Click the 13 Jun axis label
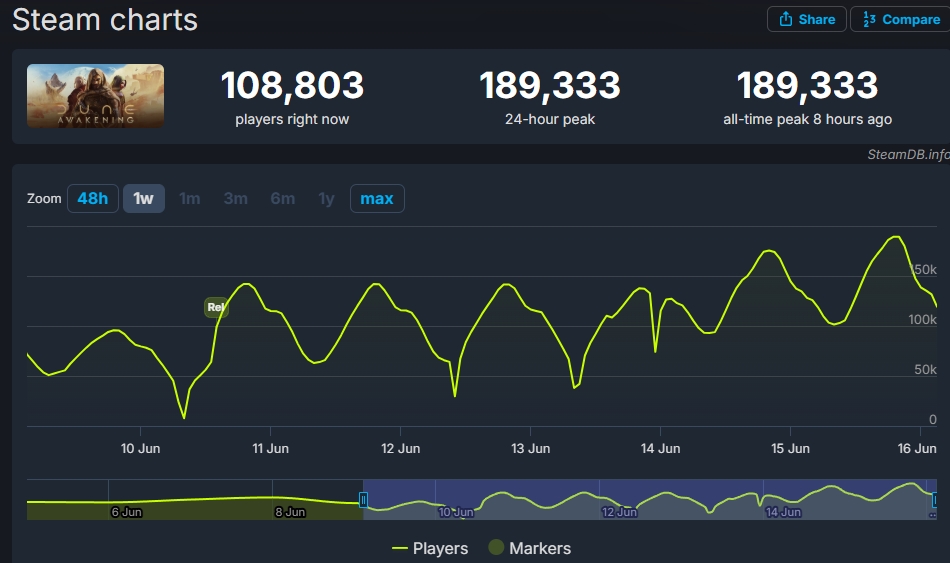Image resolution: width=950 pixels, height=563 pixels. pos(531,448)
